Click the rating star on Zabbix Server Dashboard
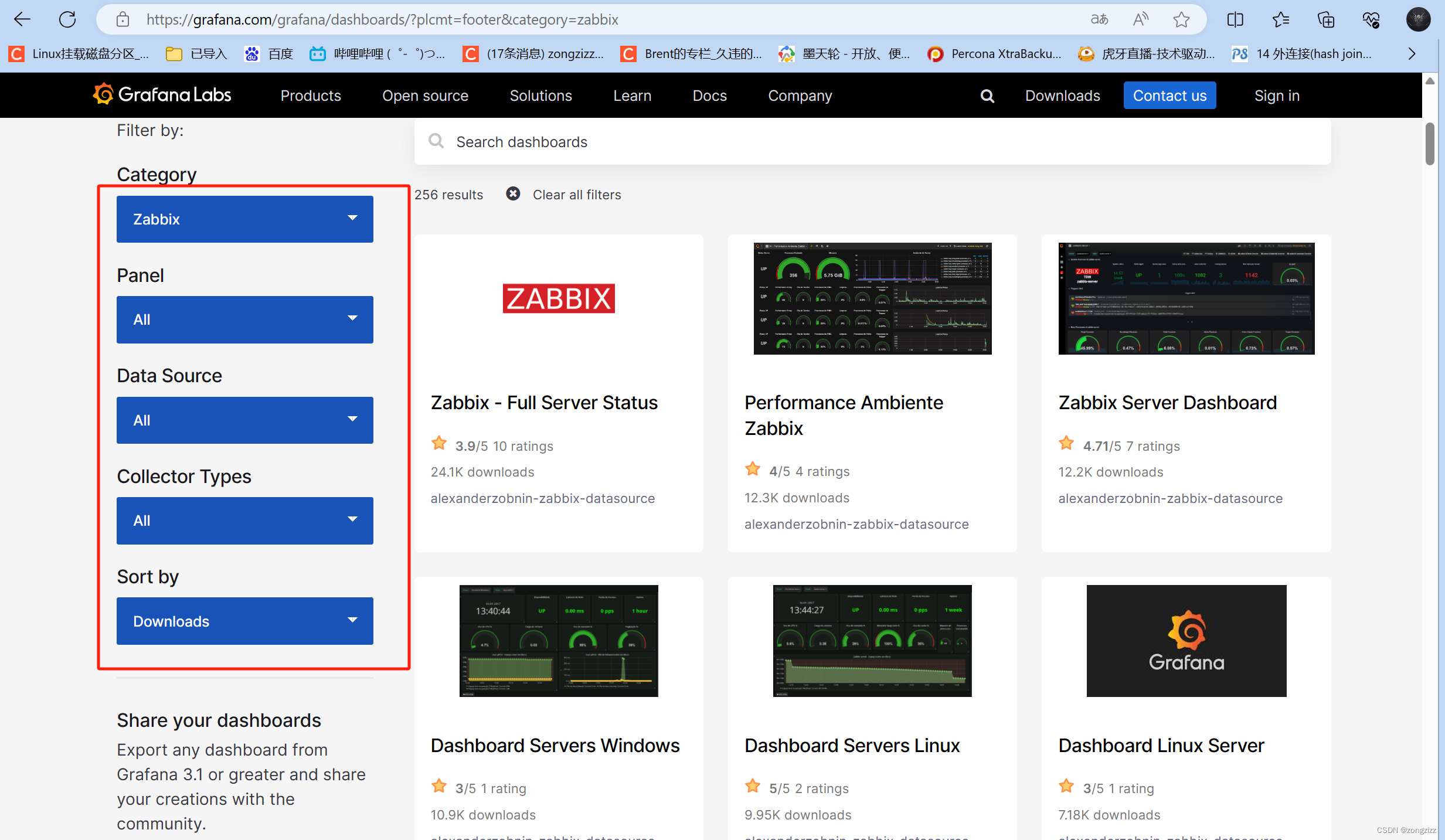 pyautogui.click(x=1066, y=444)
